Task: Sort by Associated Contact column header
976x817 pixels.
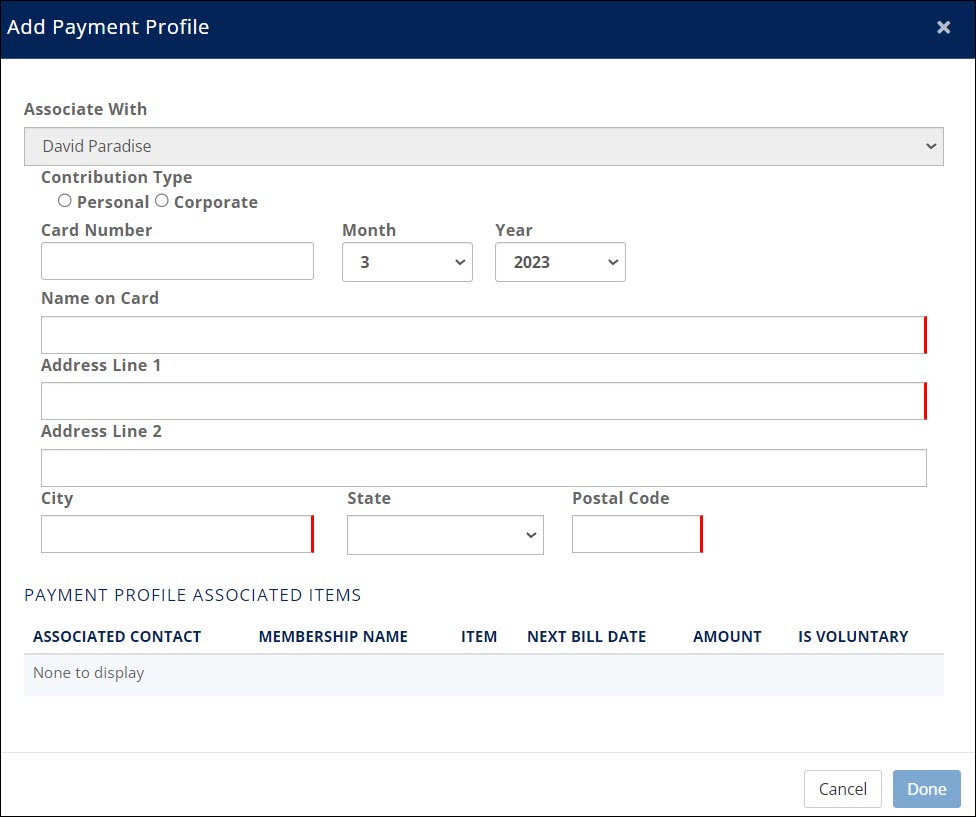Action: (x=117, y=637)
